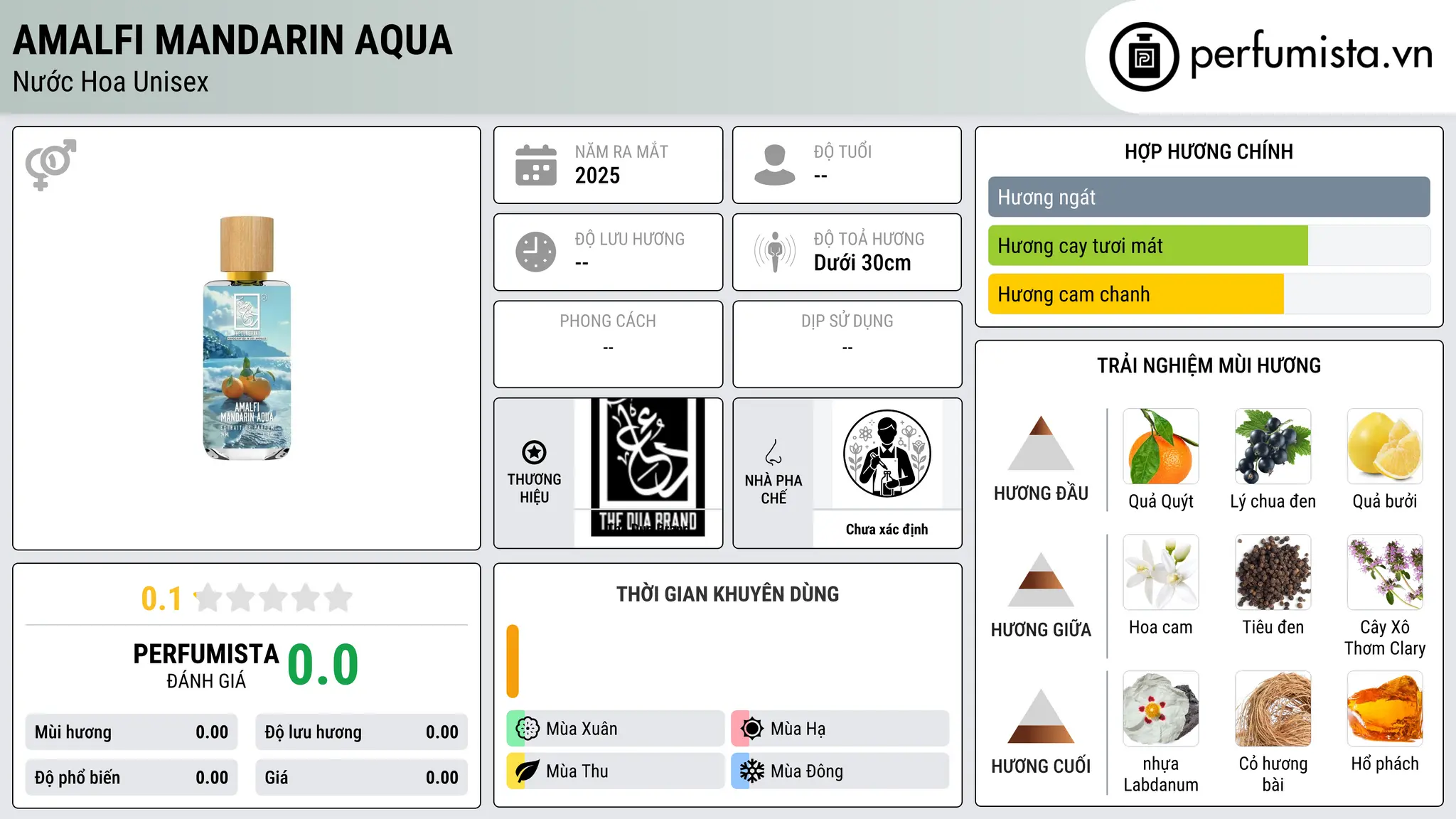Click the unisex gender symbol icon
Image resolution: width=1456 pixels, height=819 pixels.
50,164
